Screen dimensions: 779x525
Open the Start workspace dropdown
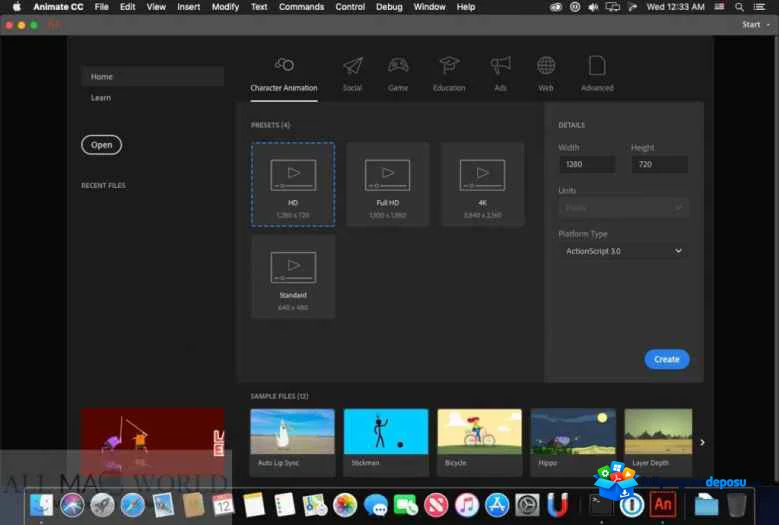point(756,24)
